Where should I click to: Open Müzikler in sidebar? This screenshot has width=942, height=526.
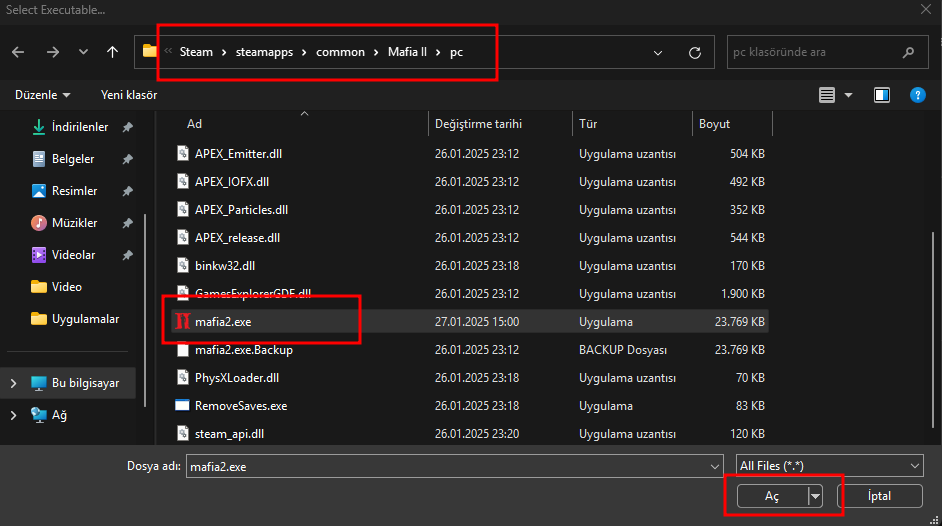(x=74, y=222)
